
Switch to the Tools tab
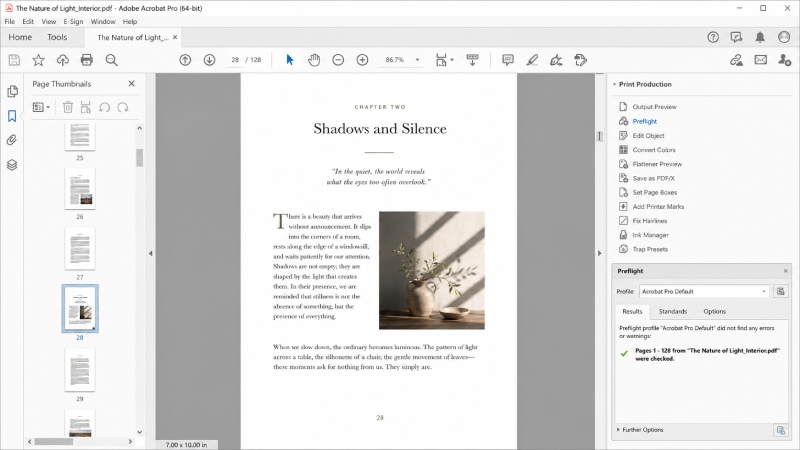[x=57, y=37]
